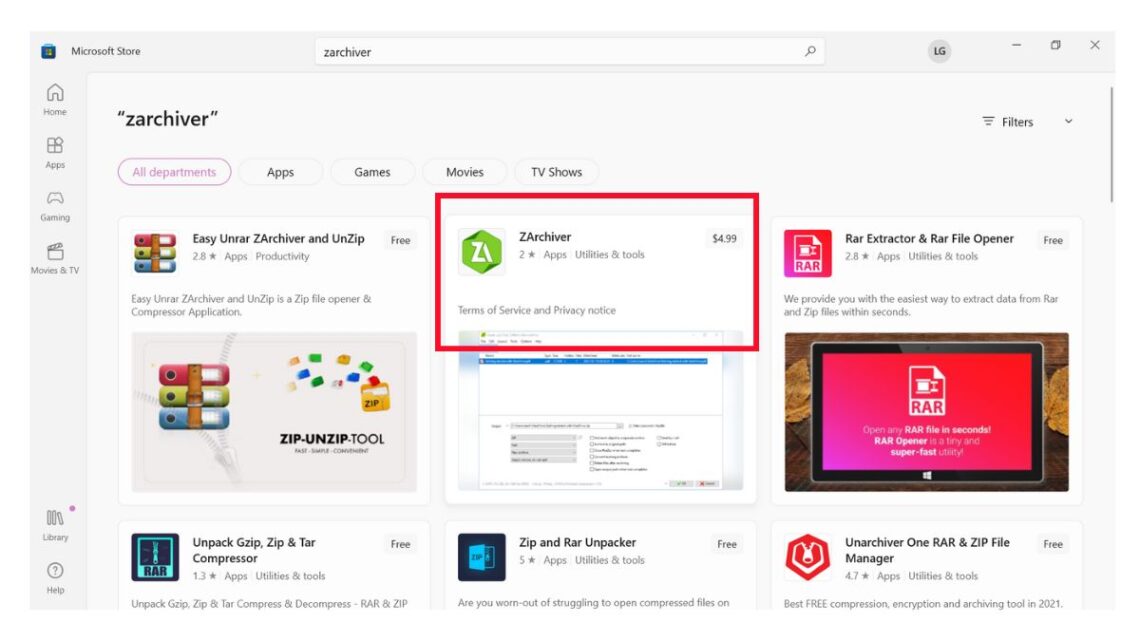The image size is (1140, 641).
Task: Expand the chevron next to Filters
Action: coord(1068,120)
